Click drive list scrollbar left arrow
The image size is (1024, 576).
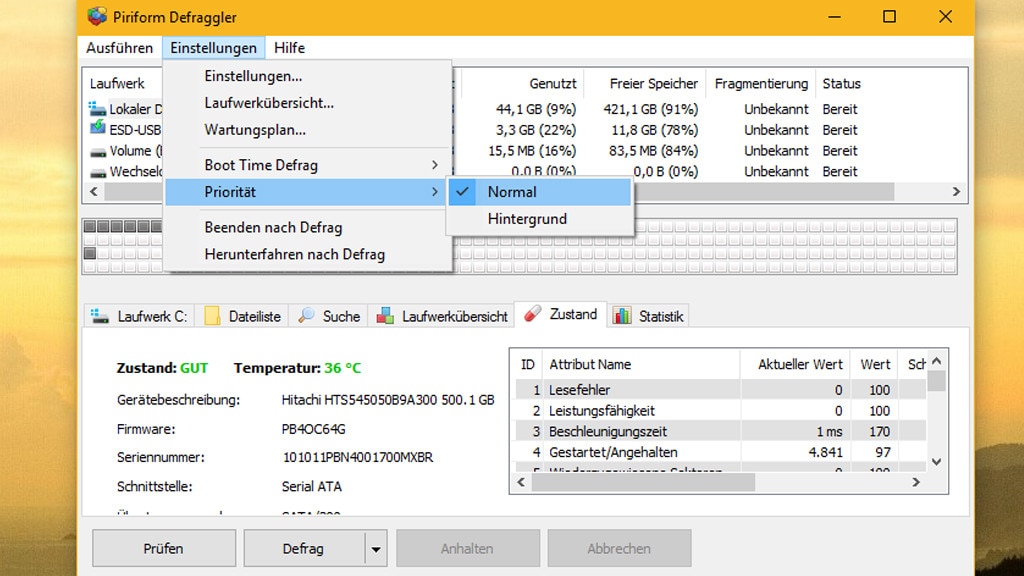coord(93,191)
